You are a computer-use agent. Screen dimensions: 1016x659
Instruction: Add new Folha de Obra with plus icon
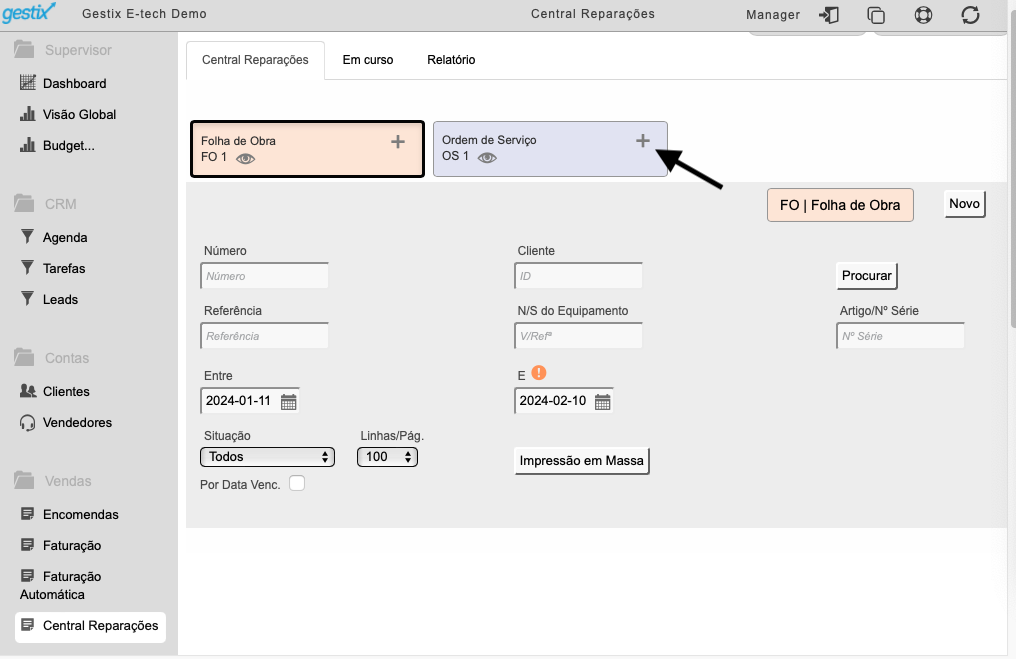pos(398,141)
